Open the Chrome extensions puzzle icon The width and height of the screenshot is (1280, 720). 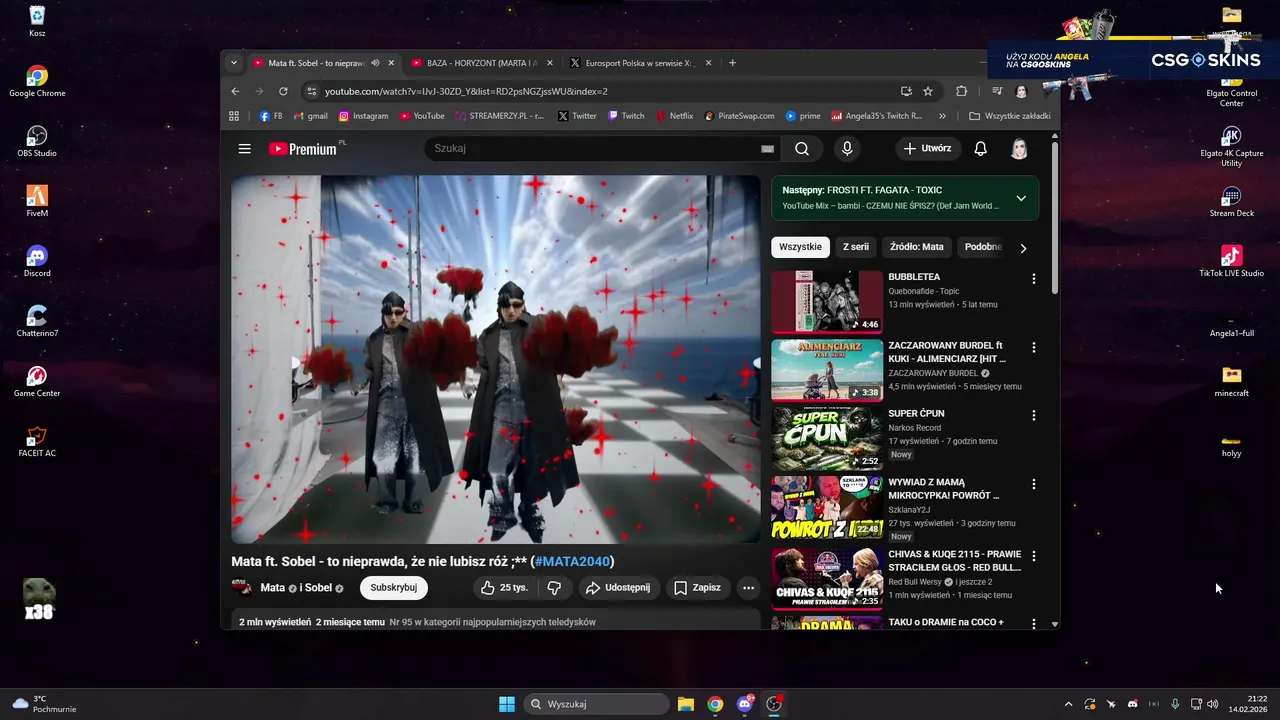(x=962, y=91)
